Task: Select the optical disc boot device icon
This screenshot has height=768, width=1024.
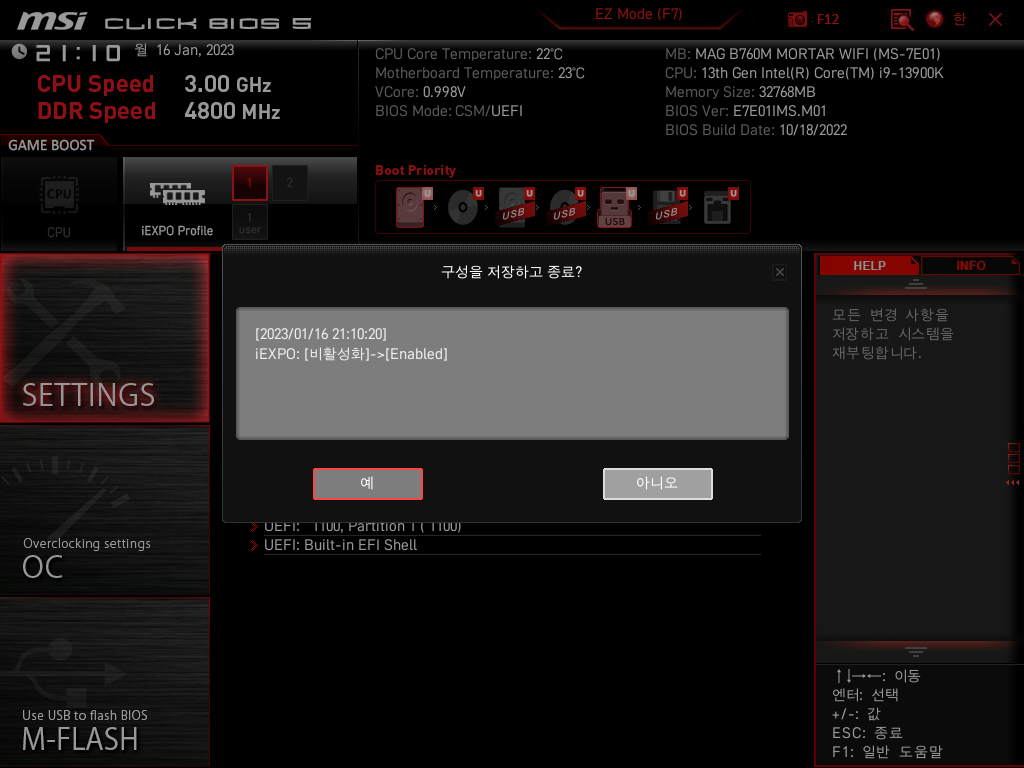Action: 462,207
